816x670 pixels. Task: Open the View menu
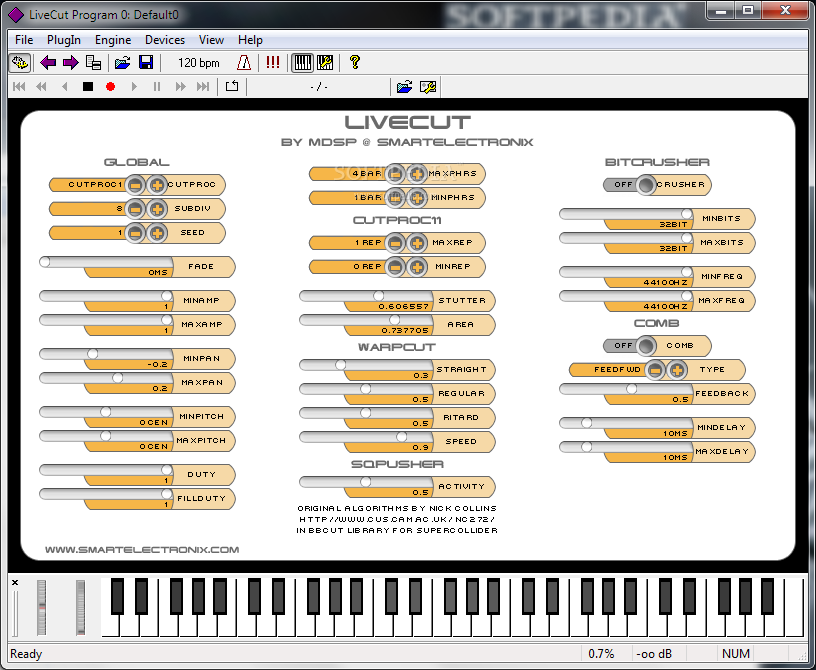click(211, 40)
